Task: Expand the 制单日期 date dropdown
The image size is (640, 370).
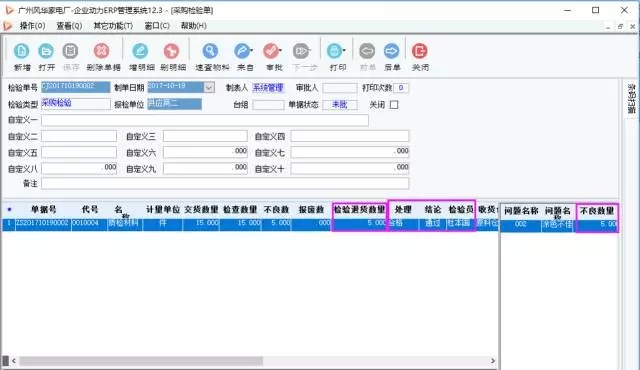Action: coord(209,87)
